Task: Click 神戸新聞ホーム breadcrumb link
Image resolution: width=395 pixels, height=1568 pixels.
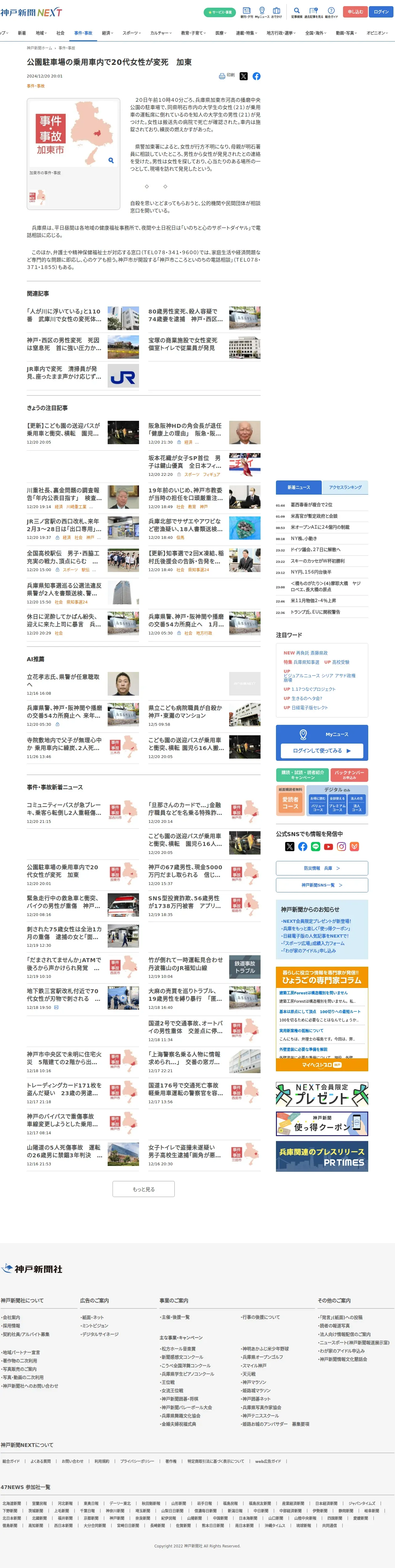Action: point(40,47)
